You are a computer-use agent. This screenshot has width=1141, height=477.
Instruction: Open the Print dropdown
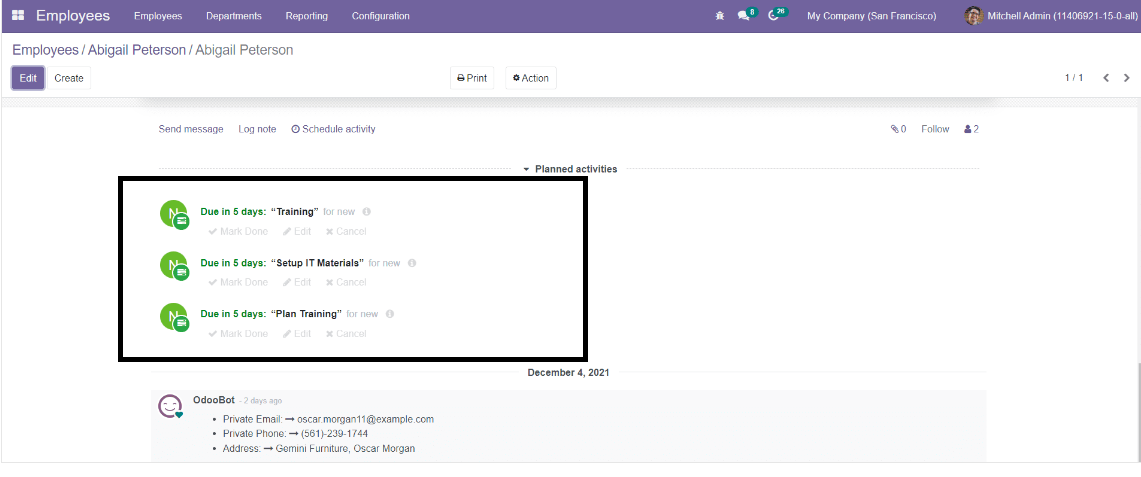pyautogui.click(x=472, y=78)
